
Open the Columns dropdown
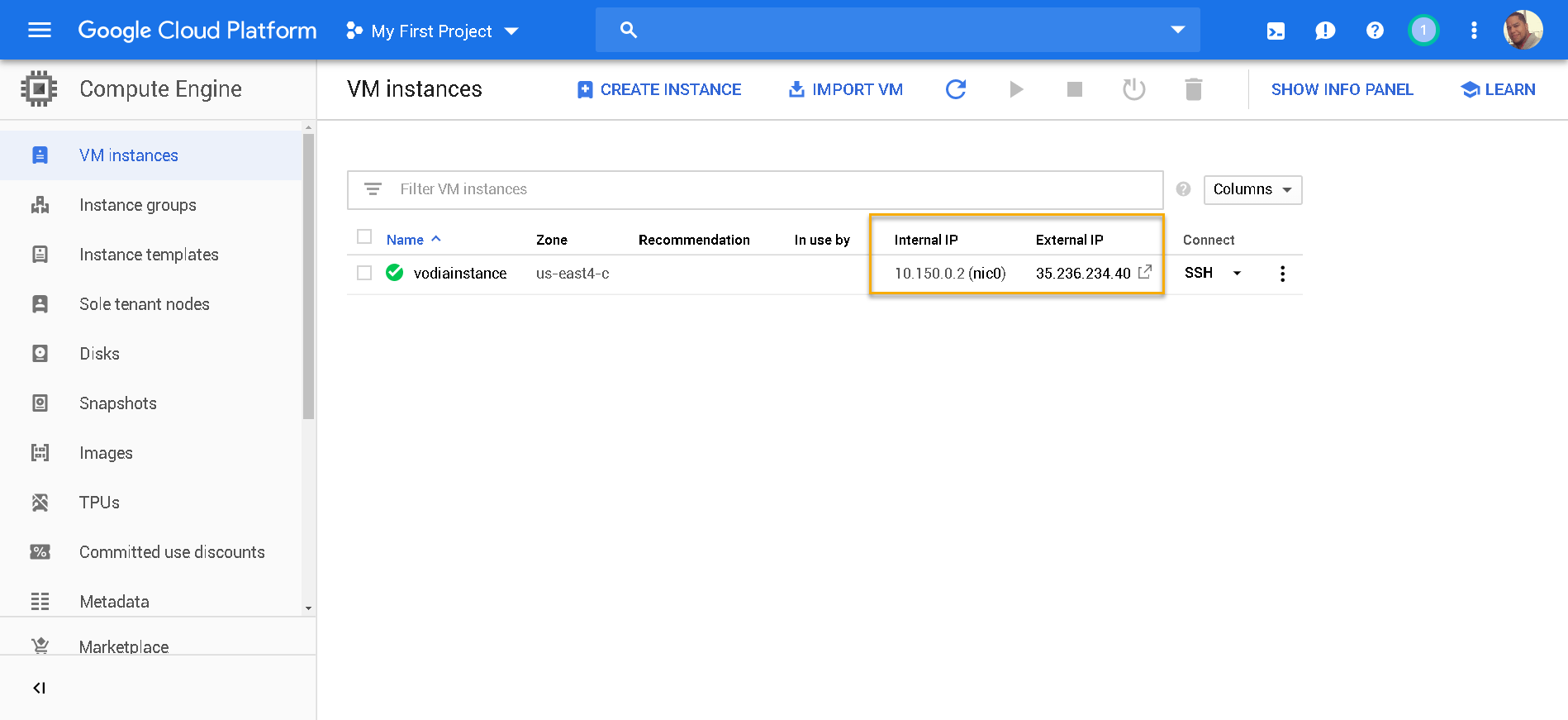click(x=1252, y=189)
